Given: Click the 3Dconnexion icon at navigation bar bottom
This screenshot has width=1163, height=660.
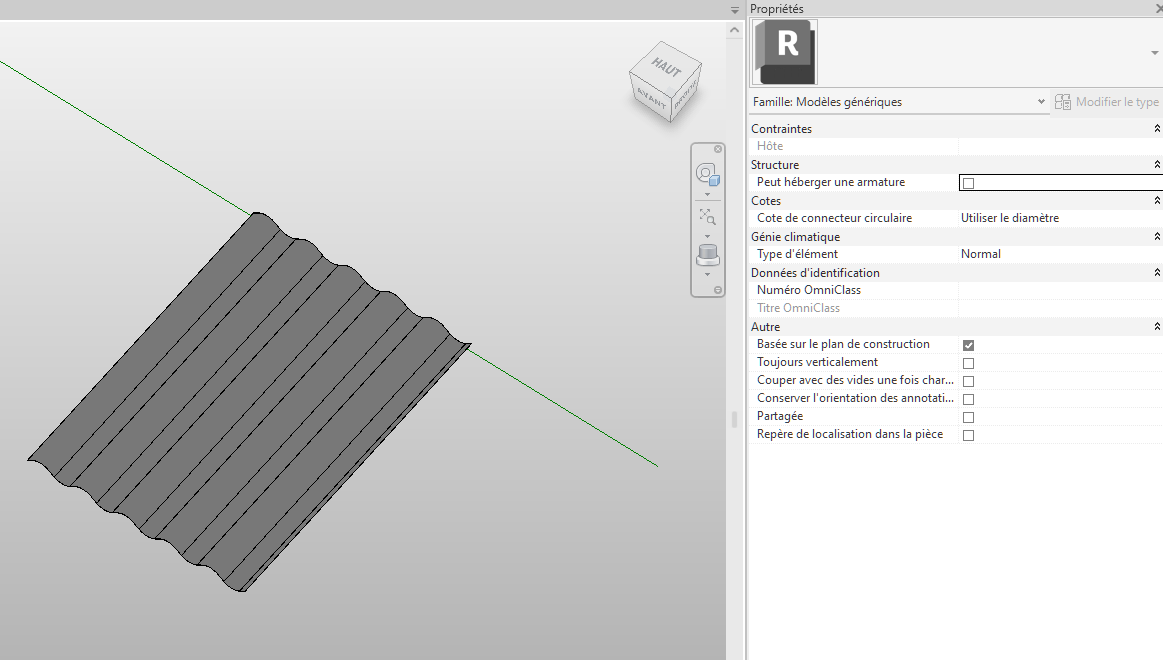Looking at the screenshot, I should point(707,254).
